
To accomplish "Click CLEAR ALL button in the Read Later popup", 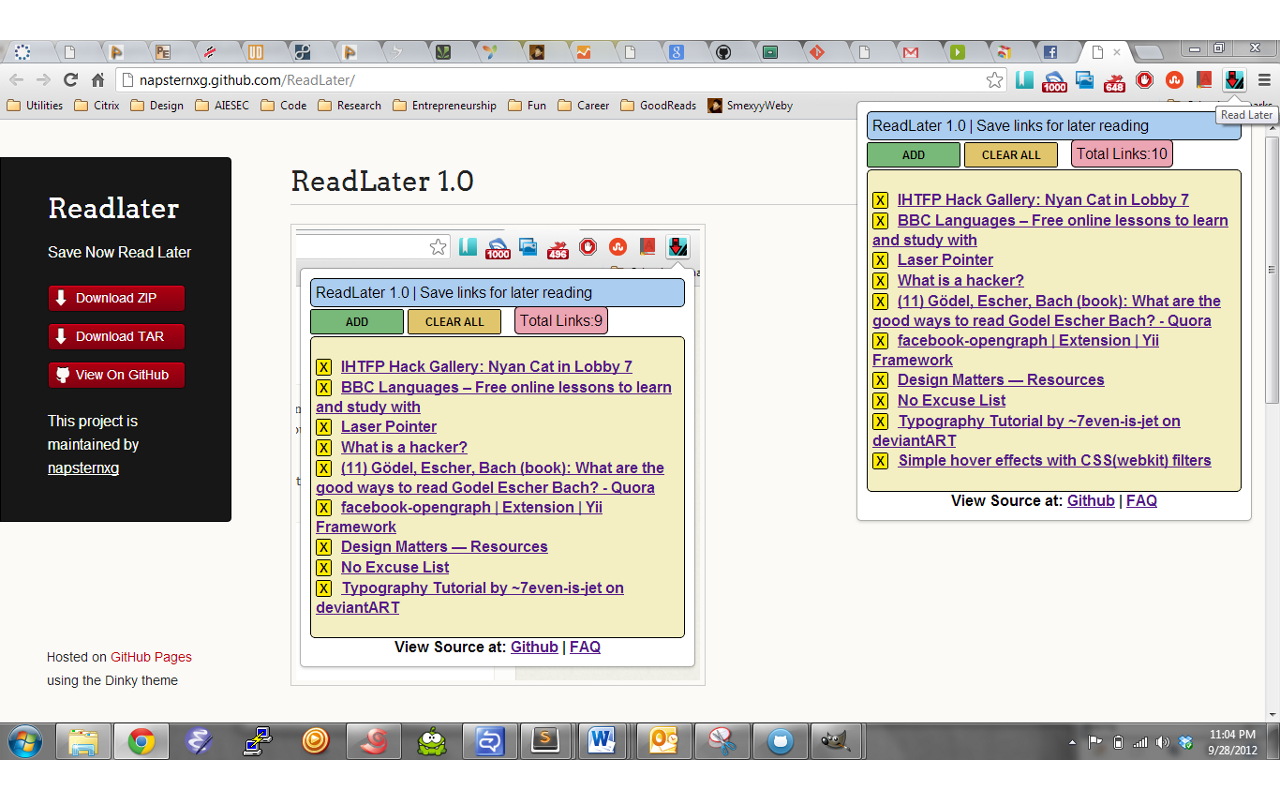I will point(1011,155).
